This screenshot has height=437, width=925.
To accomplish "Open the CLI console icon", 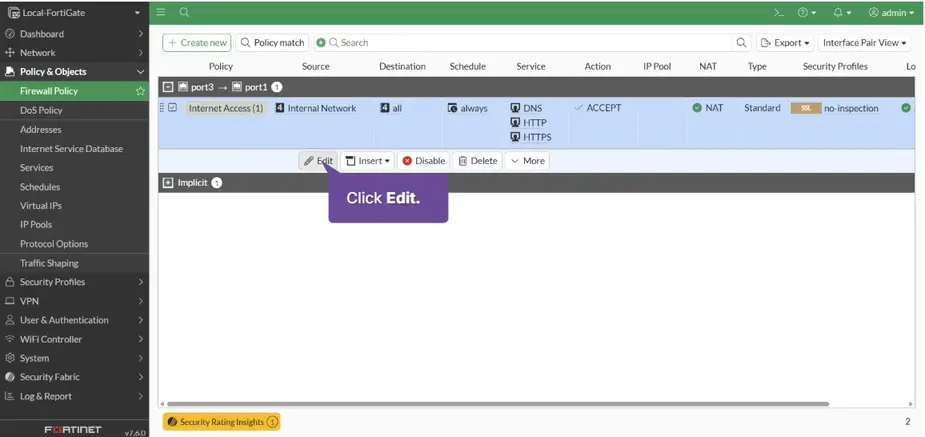I will coord(779,12).
